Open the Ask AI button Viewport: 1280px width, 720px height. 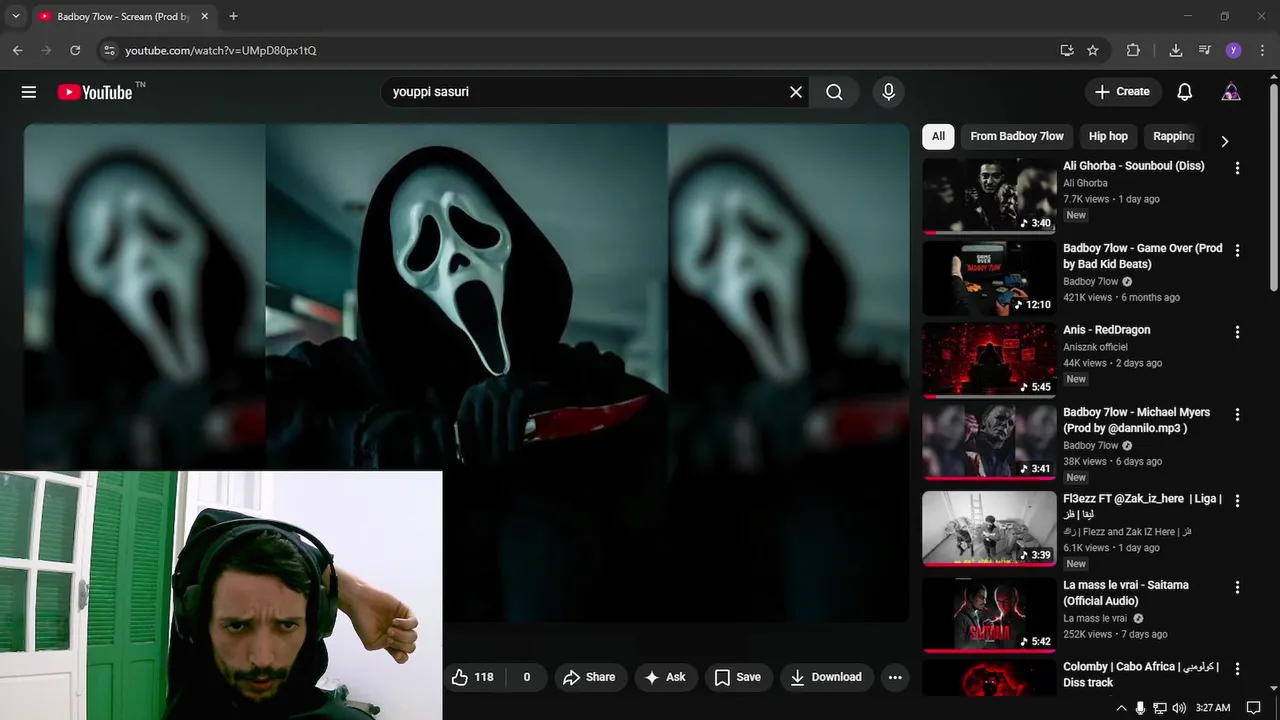(x=666, y=677)
